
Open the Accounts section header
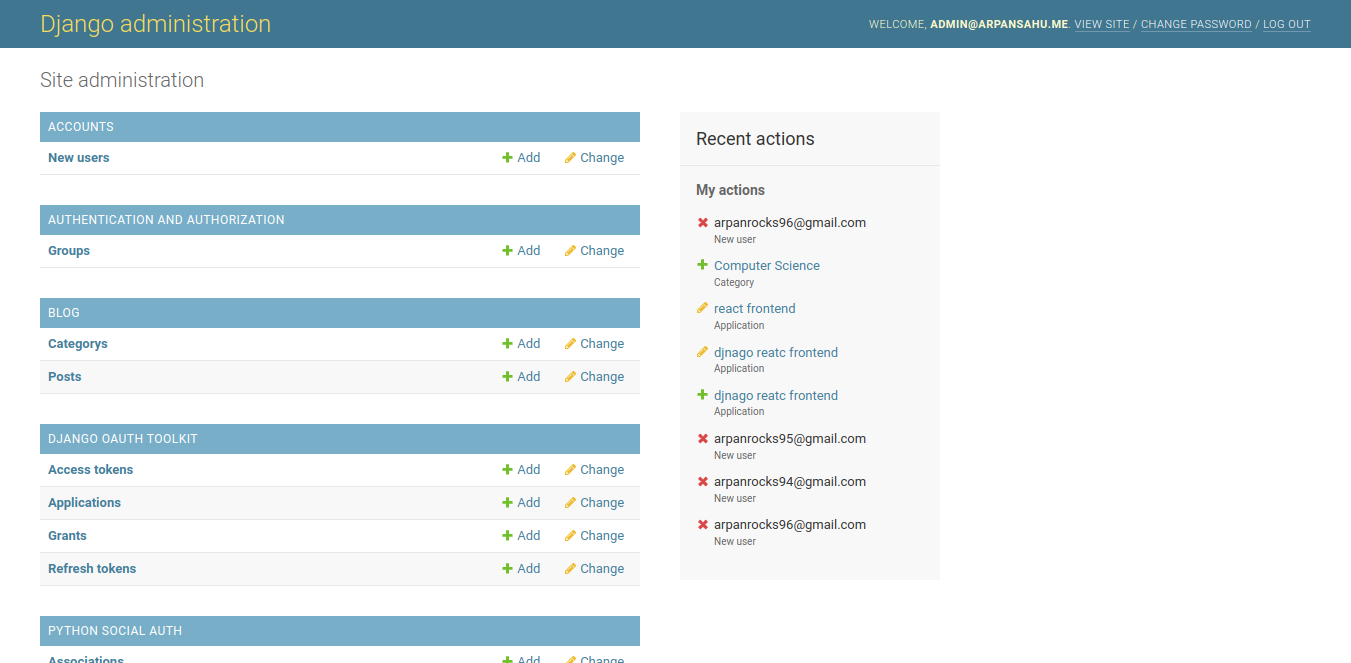tap(81, 127)
